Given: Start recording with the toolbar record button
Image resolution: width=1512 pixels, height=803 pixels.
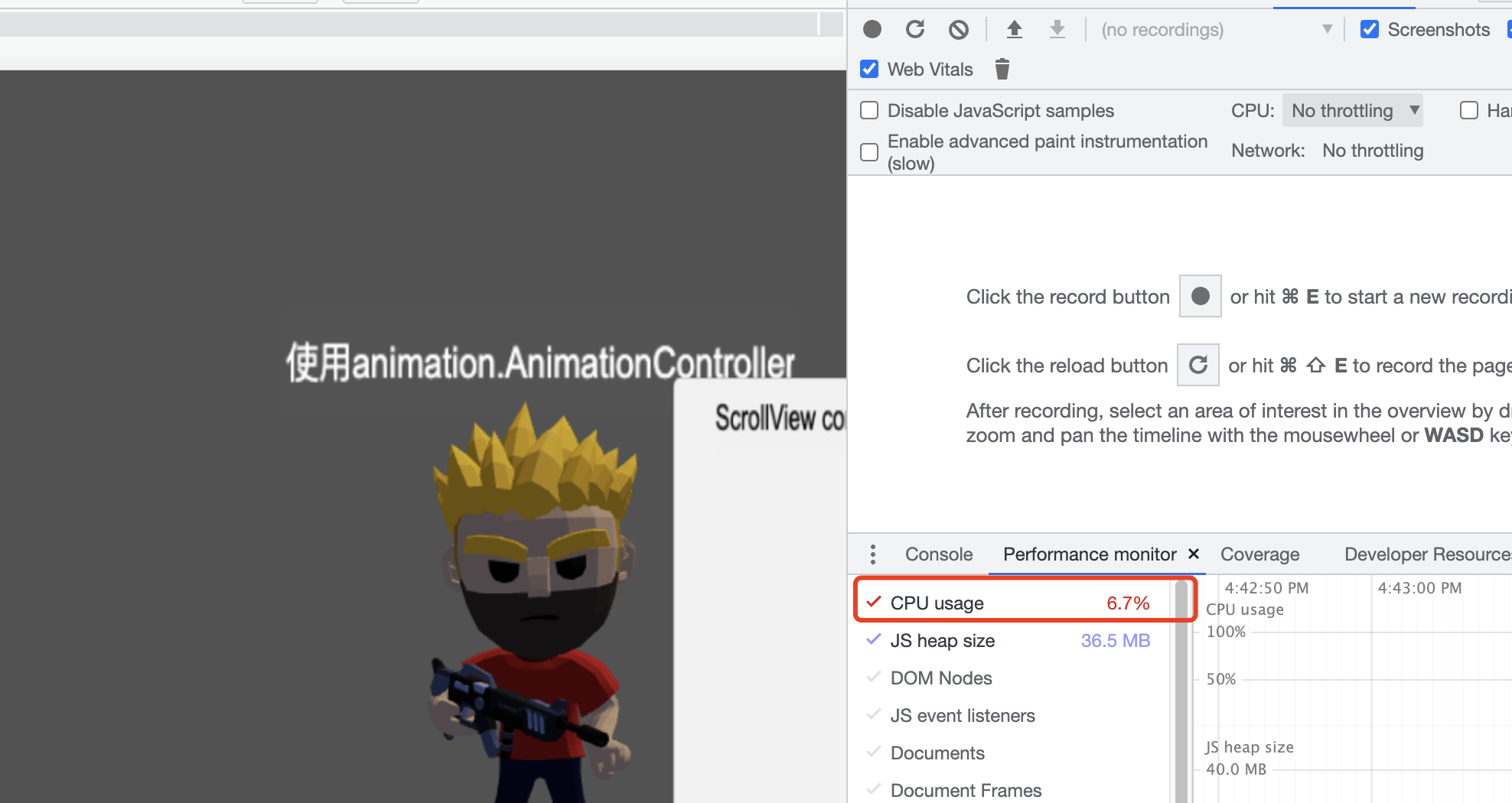Looking at the screenshot, I should (x=872, y=30).
